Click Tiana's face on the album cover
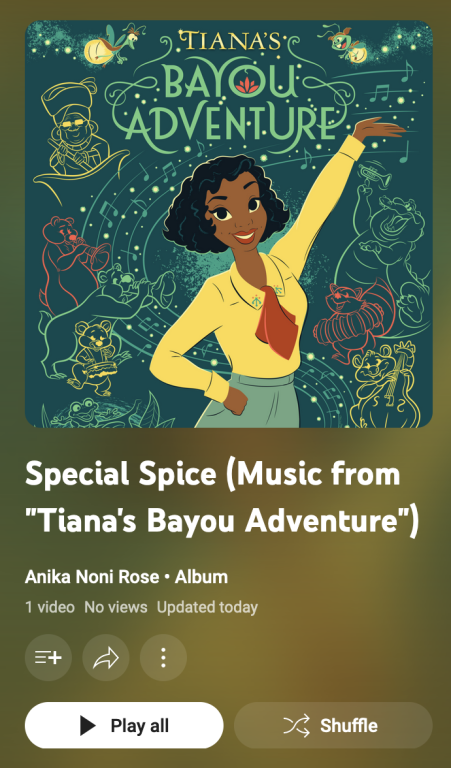 [237, 214]
